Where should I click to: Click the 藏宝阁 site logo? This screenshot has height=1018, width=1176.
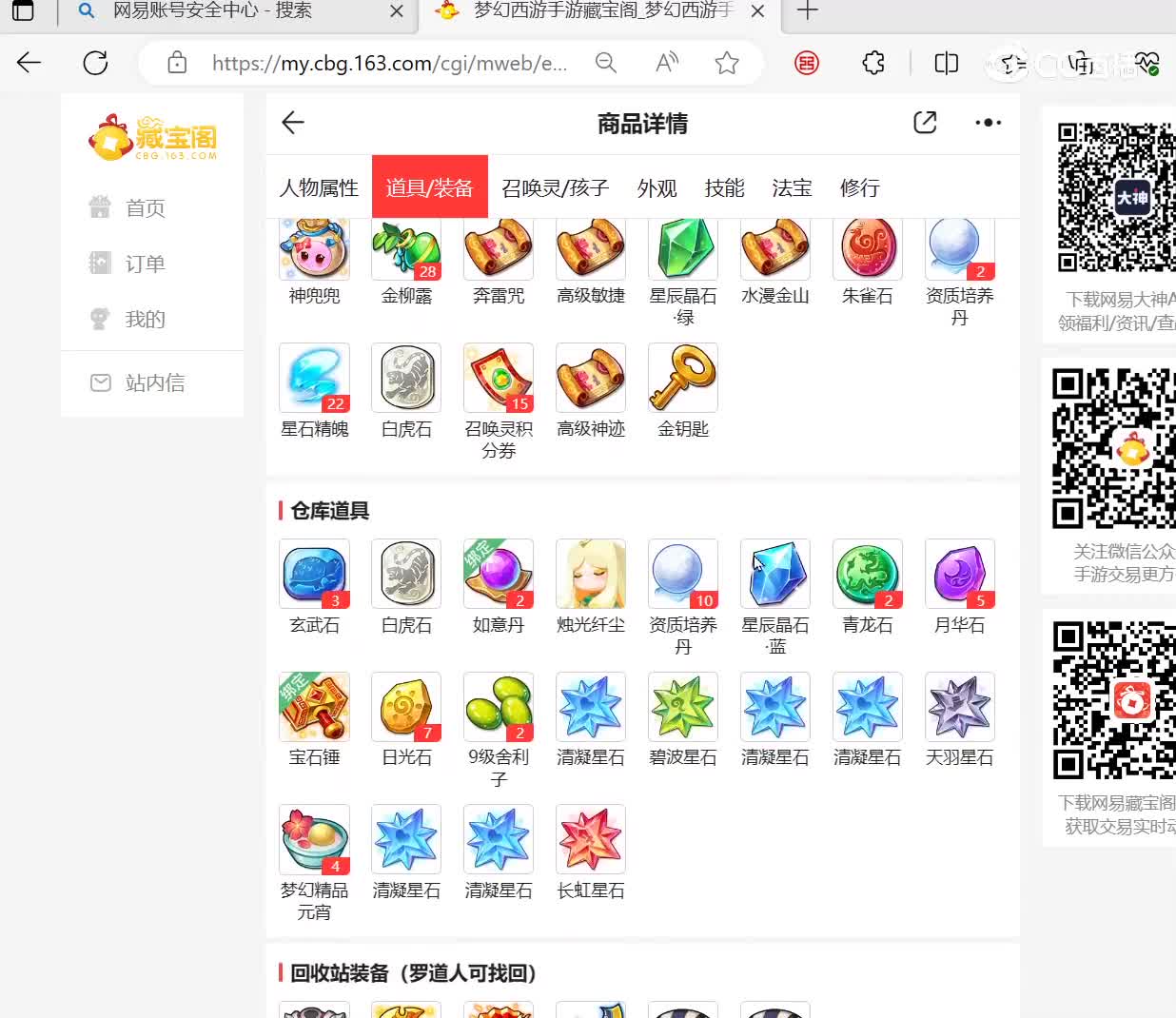[153, 138]
